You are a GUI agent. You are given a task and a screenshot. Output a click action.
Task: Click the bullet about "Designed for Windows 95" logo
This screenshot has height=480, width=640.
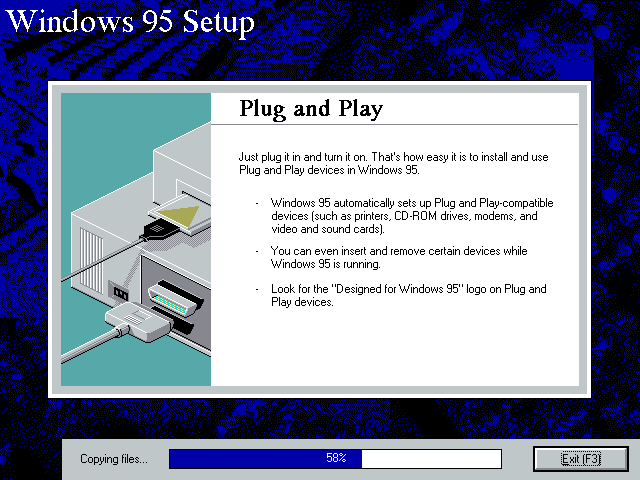409,296
